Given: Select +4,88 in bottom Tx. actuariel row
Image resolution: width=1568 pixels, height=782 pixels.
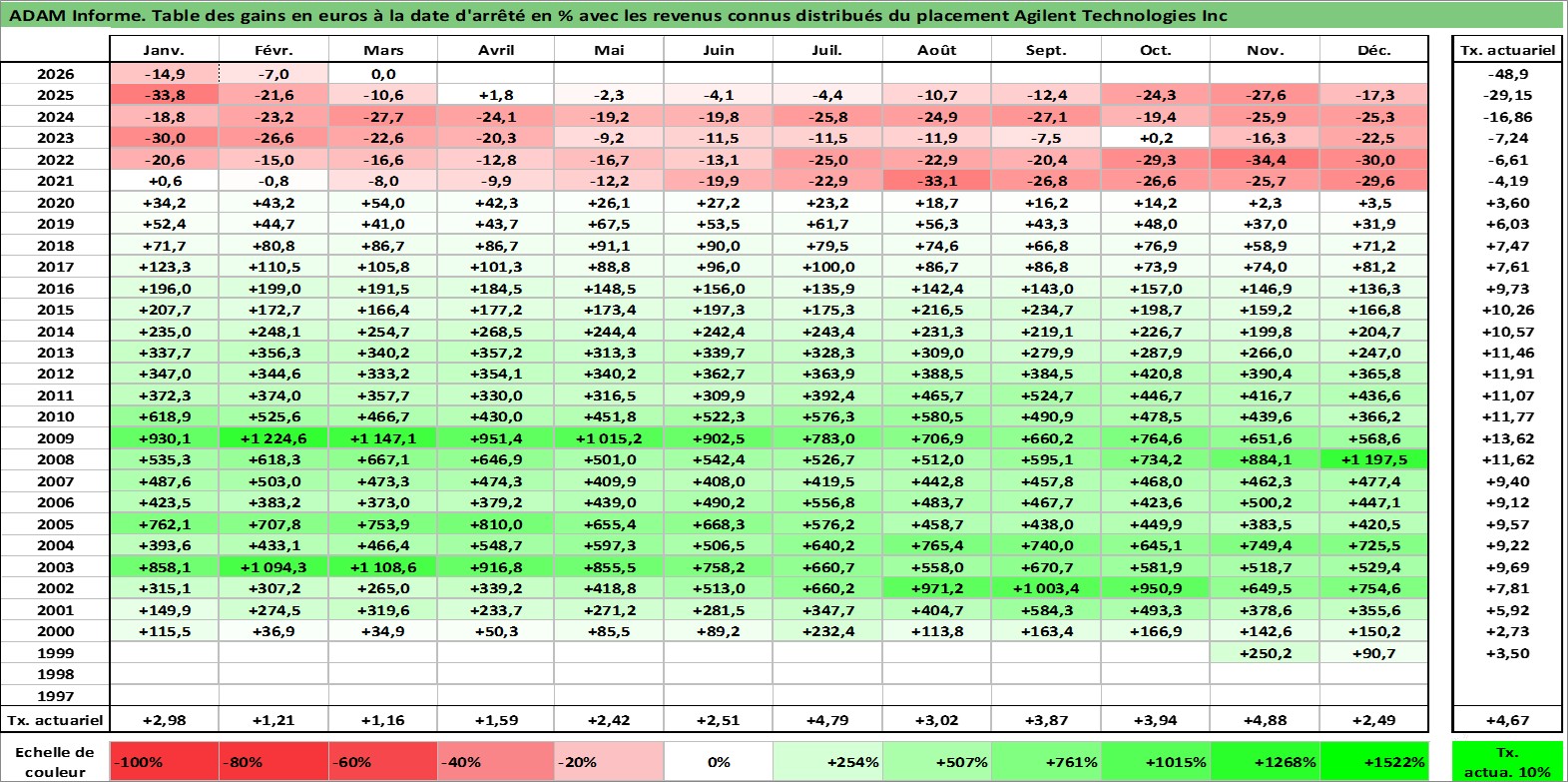Looking at the screenshot, I should click(x=1265, y=720).
